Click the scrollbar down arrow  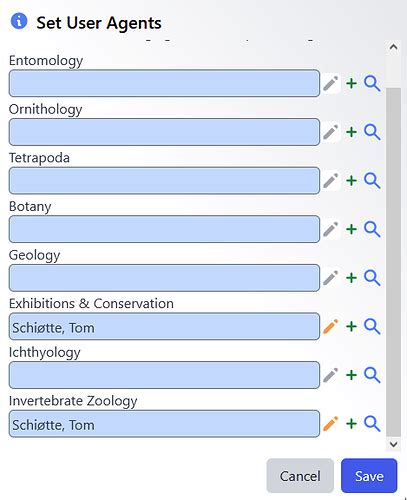(x=393, y=444)
